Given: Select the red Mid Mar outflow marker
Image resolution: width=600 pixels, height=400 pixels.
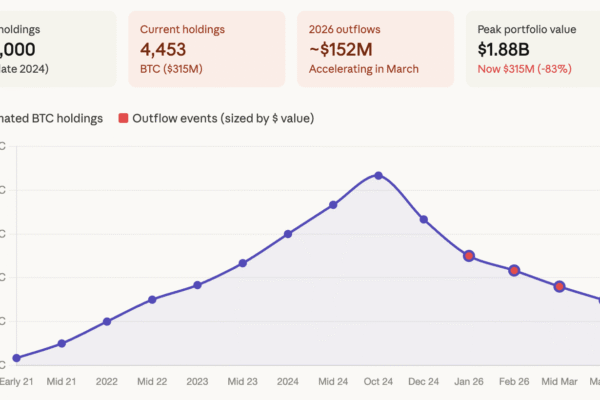Looking at the screenshot, I should pos(559,286).
